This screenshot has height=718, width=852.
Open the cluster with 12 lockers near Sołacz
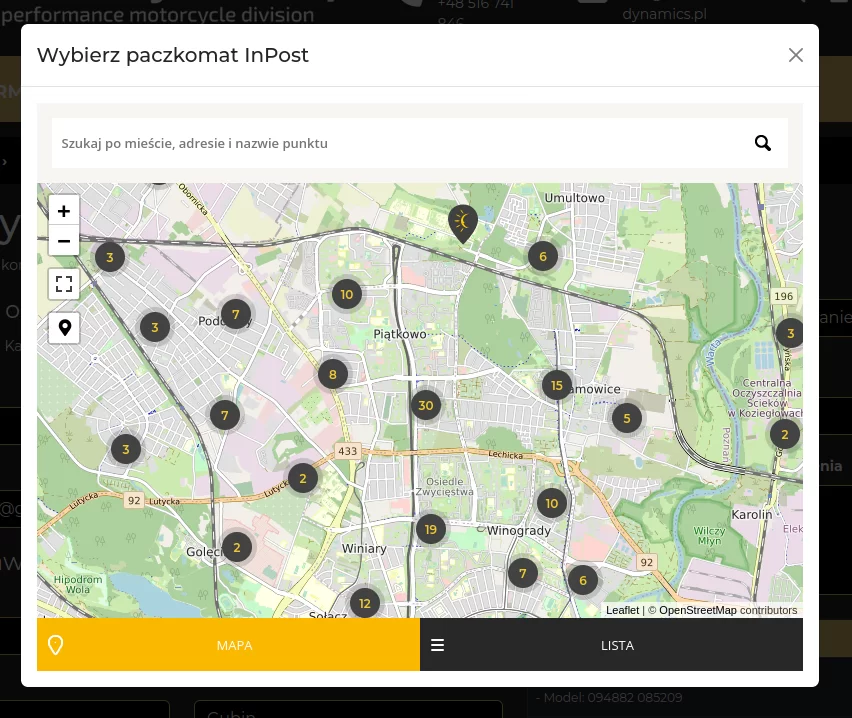pos(364,603)
